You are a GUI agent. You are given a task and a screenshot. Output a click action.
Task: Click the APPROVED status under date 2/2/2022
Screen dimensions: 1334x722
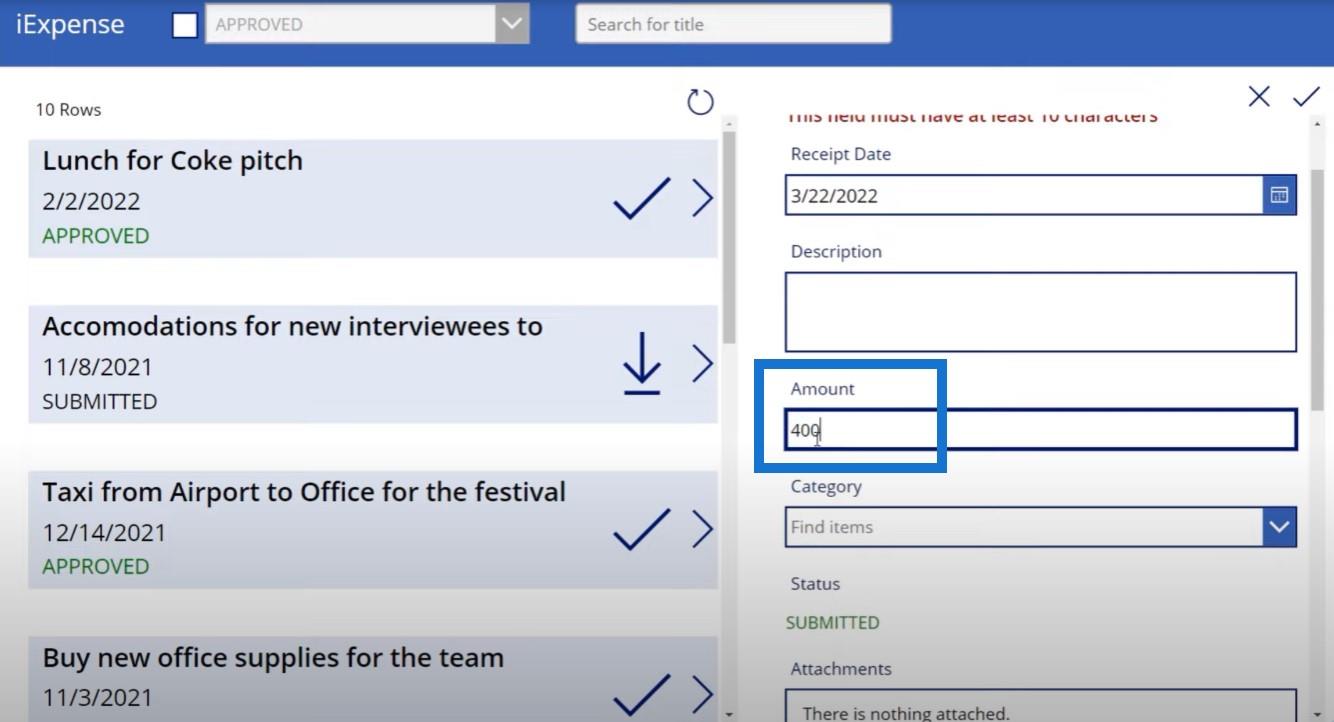pyautogui.click(x=95, y=236)
